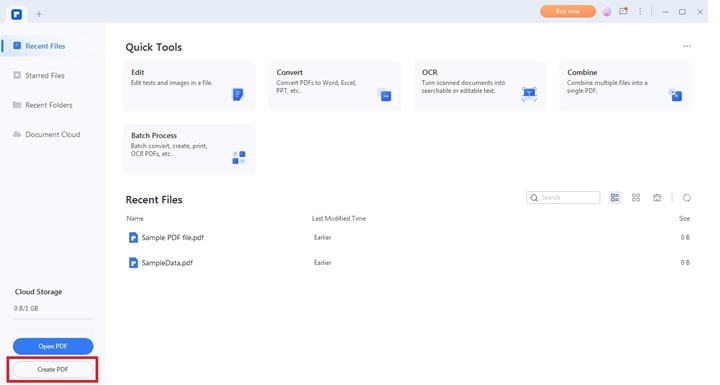Switch to list view layout
The height and width of the screenshot is (385, 720).
point(615,198)
